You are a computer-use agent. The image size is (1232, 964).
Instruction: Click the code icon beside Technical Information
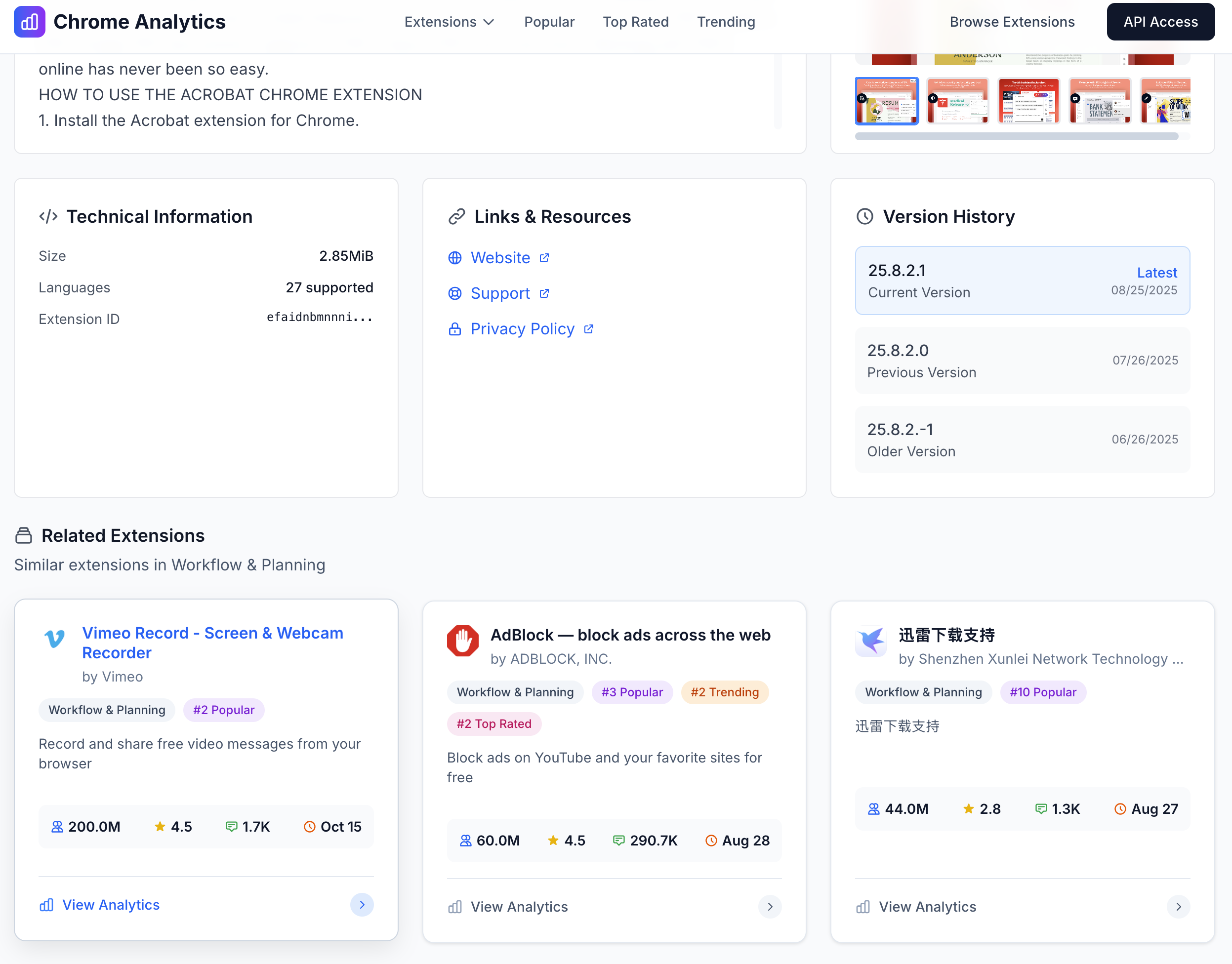tap(48, 216)
